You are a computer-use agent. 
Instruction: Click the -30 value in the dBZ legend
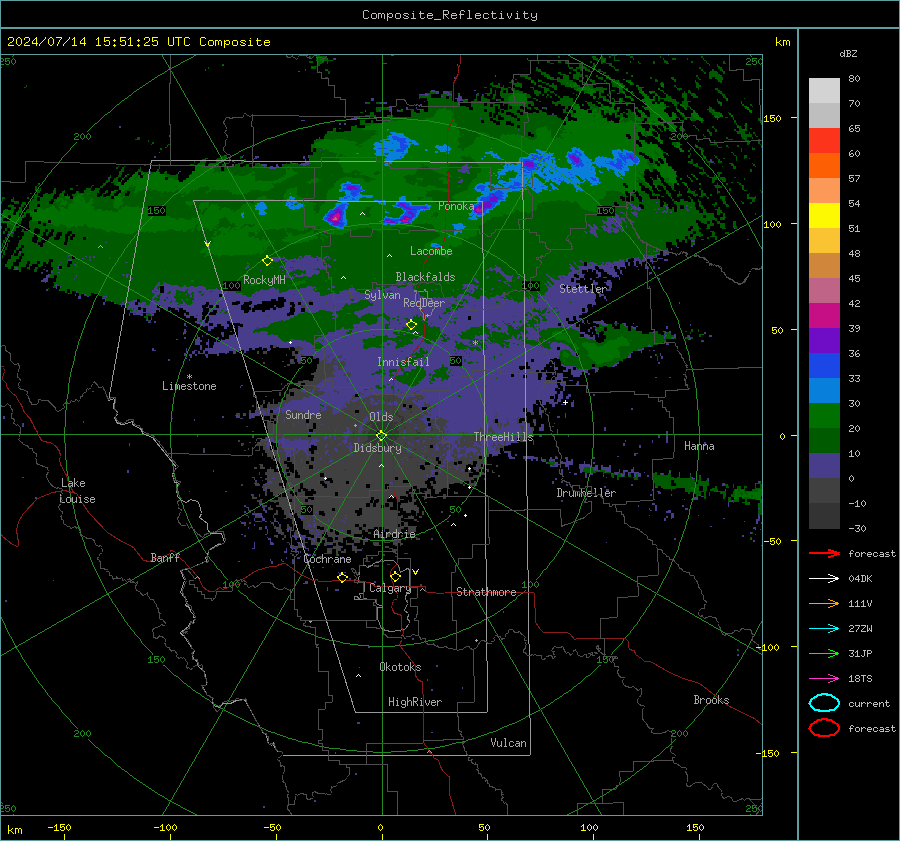(857, 528)
